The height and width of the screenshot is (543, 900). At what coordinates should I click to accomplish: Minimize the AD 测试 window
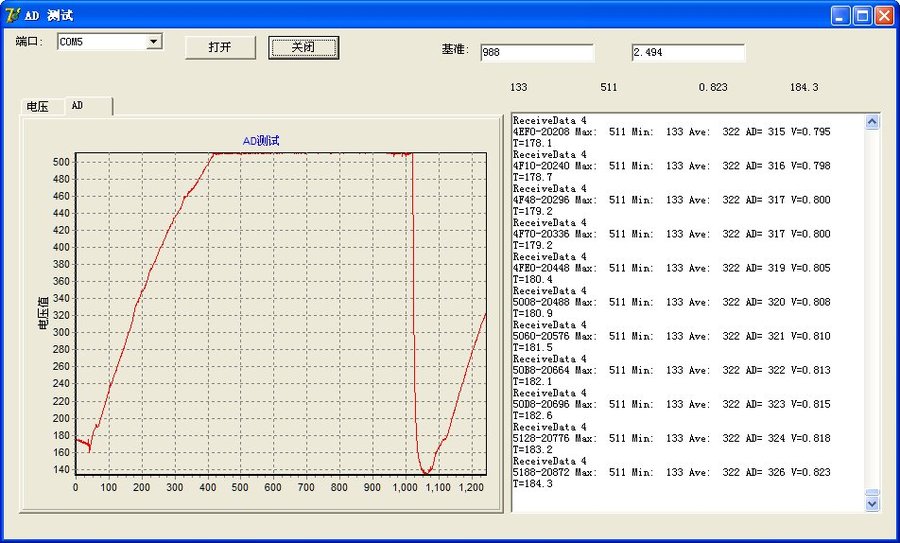(841, 15)
